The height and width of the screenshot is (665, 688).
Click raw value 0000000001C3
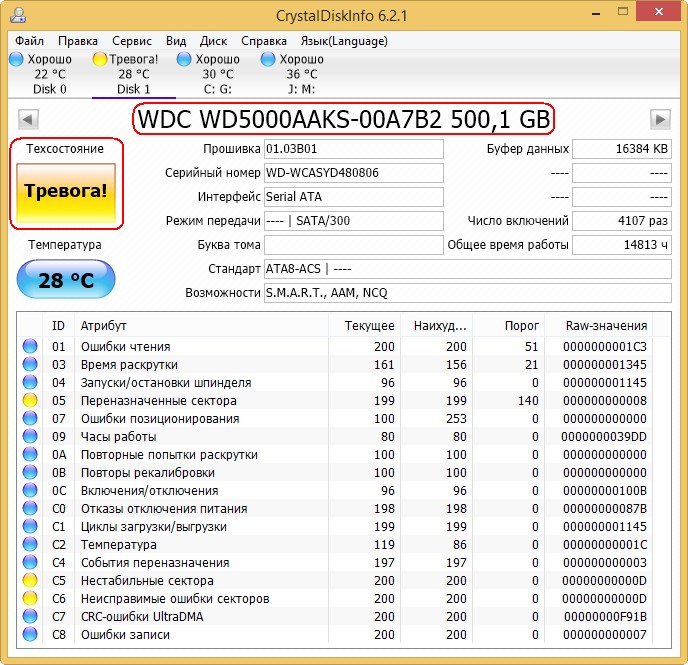tap(605, 347)
